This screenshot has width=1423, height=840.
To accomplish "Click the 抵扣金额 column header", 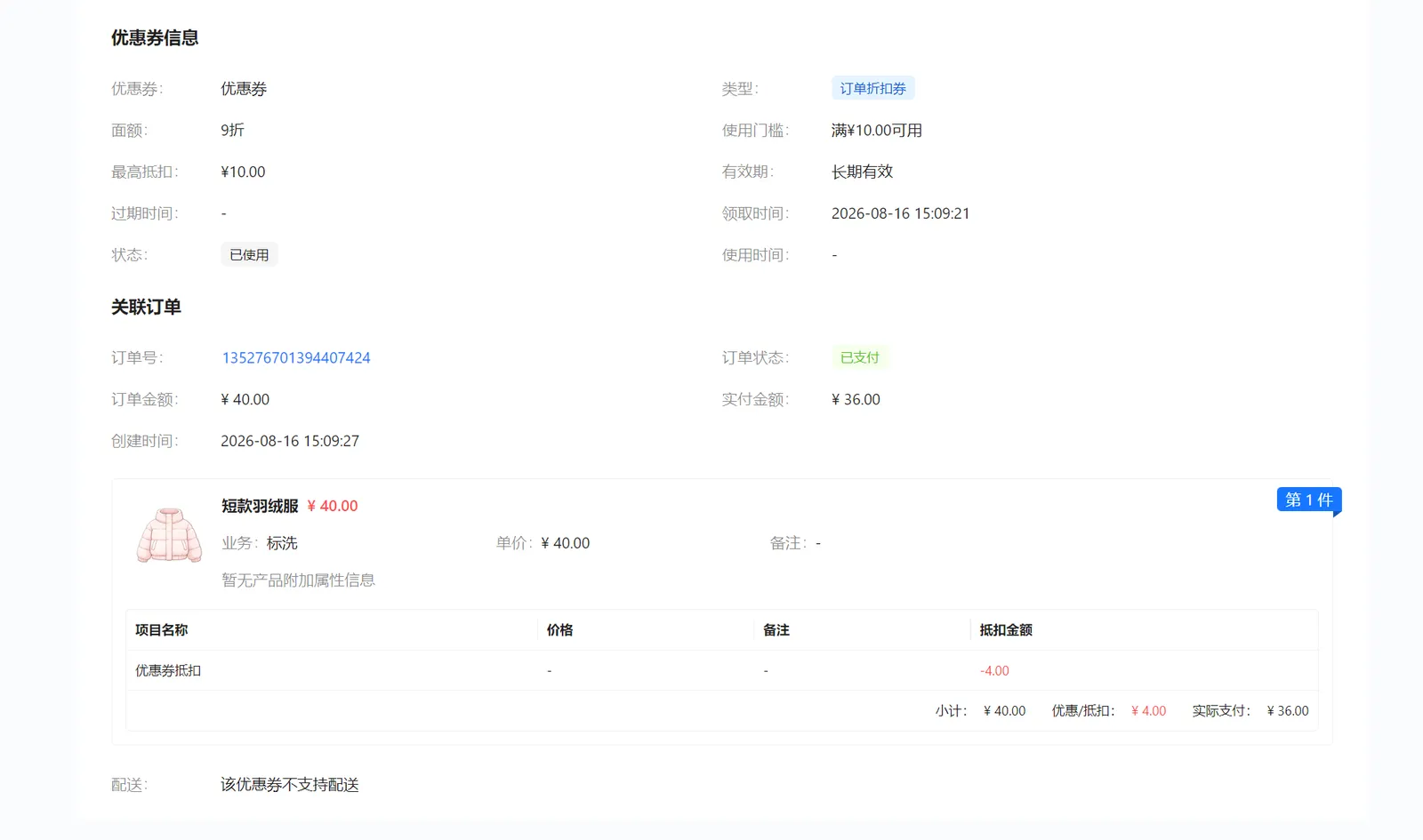I will click(x=1006, y=629).
